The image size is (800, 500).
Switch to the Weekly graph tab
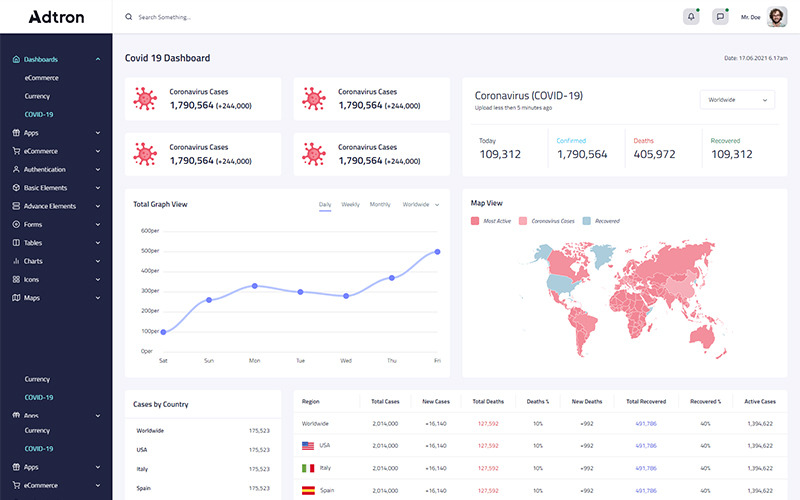[350, 204]
